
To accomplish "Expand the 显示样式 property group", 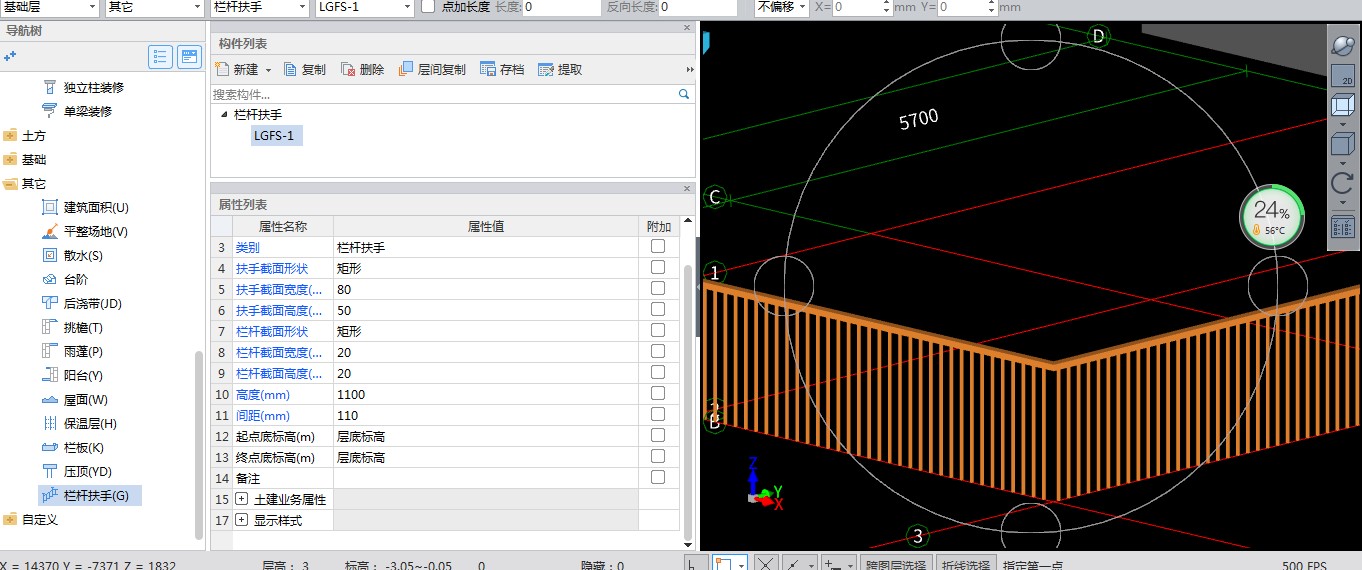I will (x=242, y=520).
